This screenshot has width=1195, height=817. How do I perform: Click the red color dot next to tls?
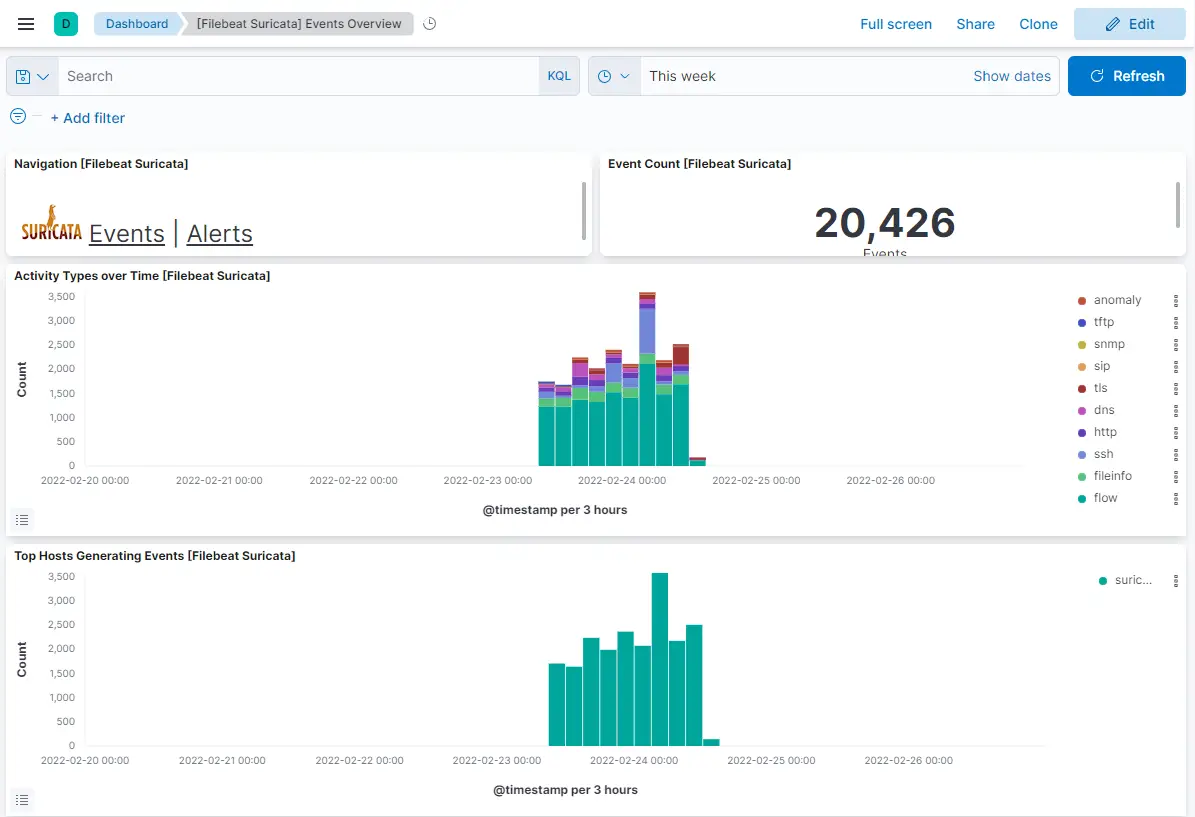pos(1082,388)
